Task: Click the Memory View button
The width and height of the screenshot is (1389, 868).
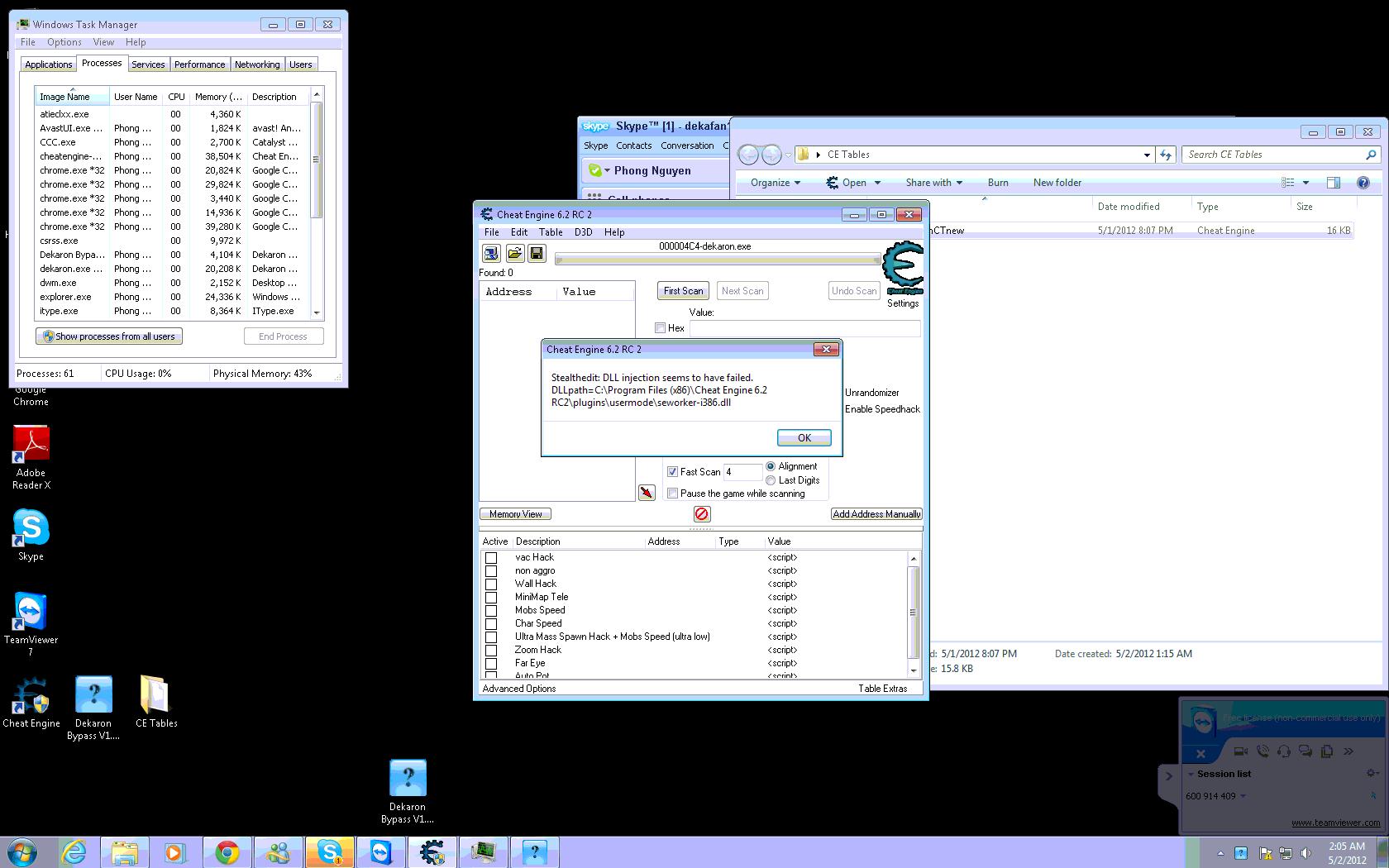Action: [x=515, y=514]
